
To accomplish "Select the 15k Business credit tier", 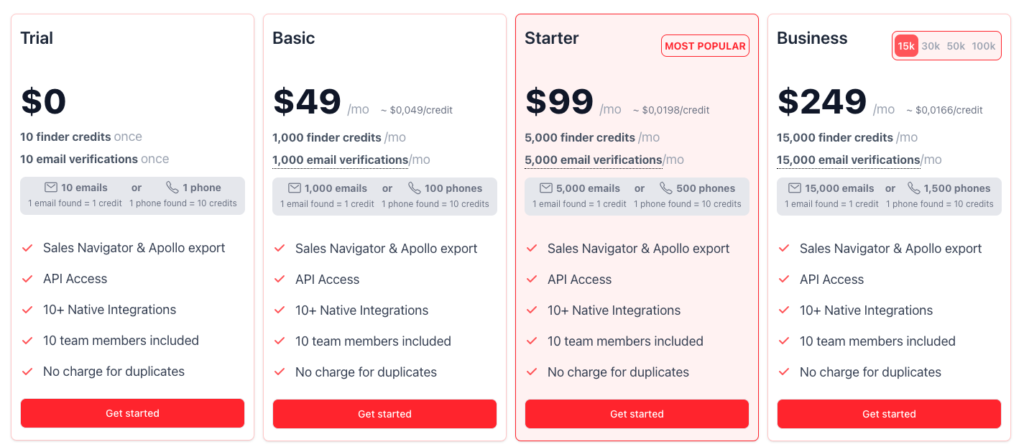I will [906, 46].
